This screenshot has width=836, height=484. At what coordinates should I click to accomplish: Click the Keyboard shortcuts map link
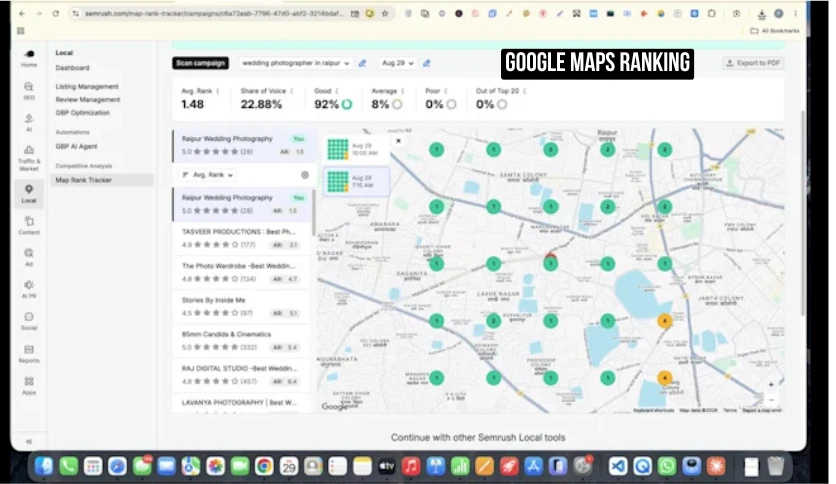click(654, 410)
